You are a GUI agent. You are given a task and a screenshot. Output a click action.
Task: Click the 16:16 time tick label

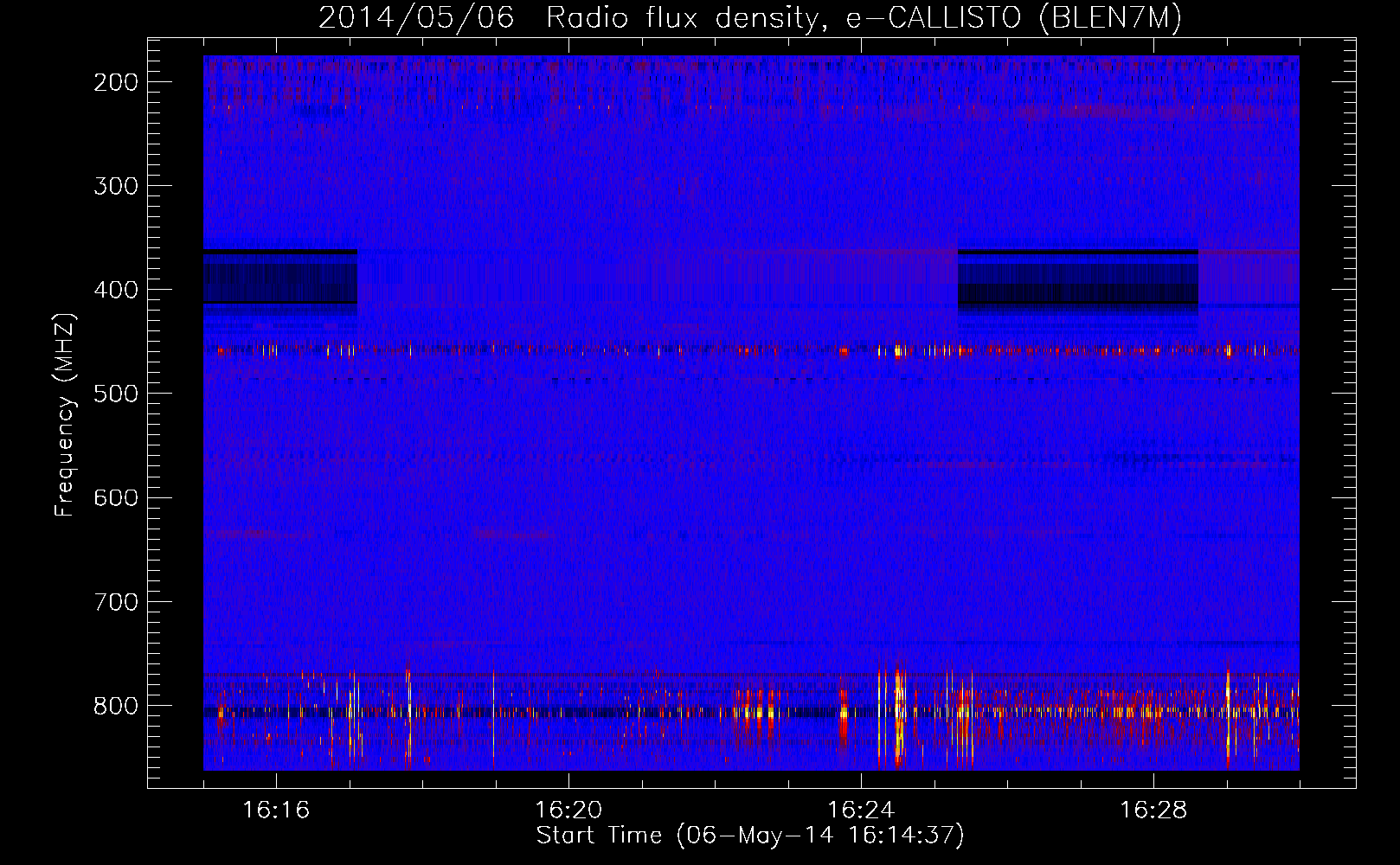(276, 811)
